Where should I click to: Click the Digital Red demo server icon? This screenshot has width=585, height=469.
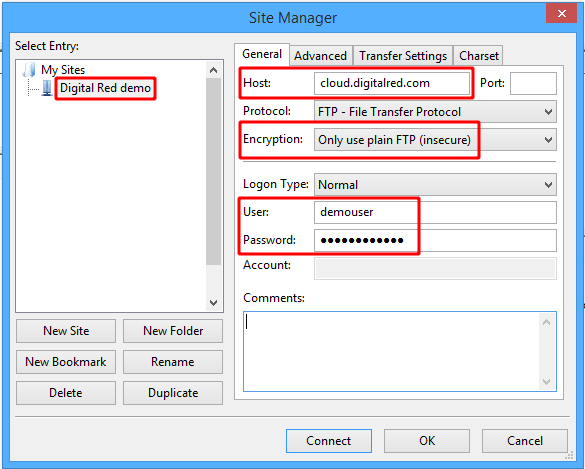(x=47, y=88)
